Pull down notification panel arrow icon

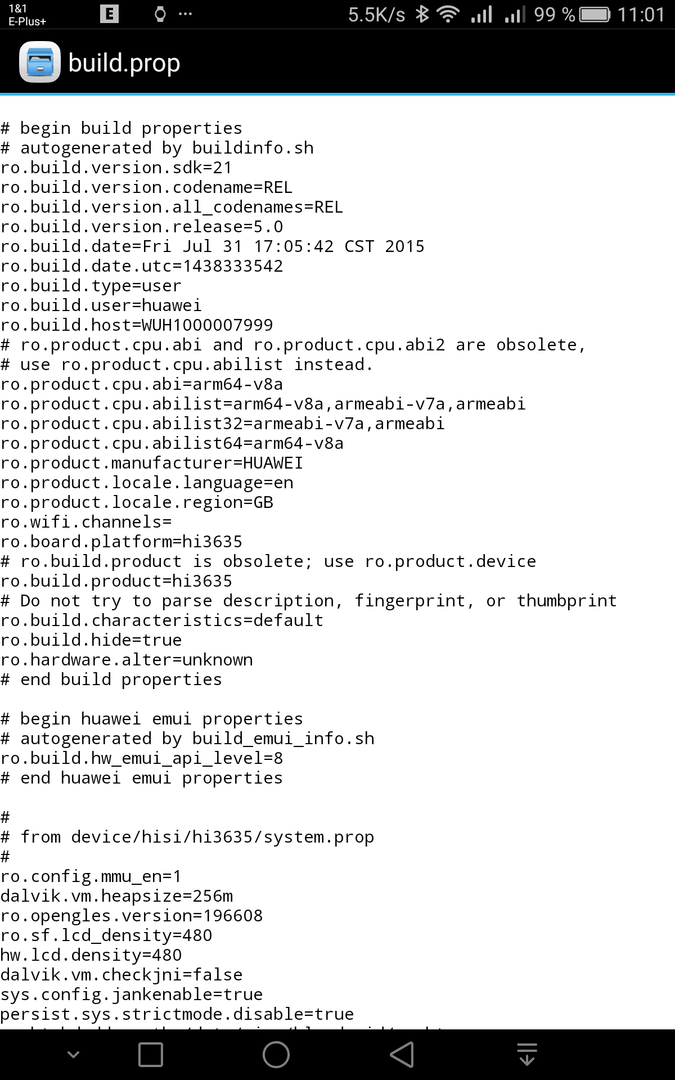click(x=527, y=1054)
